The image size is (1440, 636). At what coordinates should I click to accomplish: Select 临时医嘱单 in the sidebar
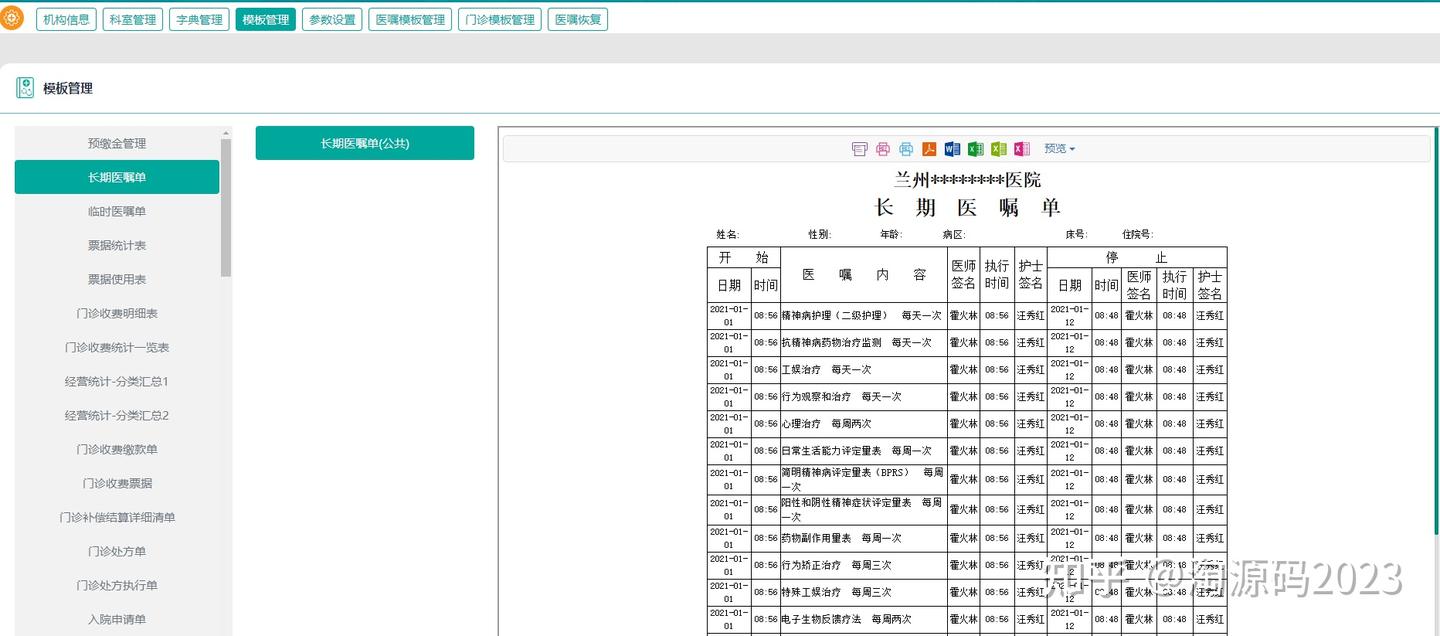coord(117,211)
